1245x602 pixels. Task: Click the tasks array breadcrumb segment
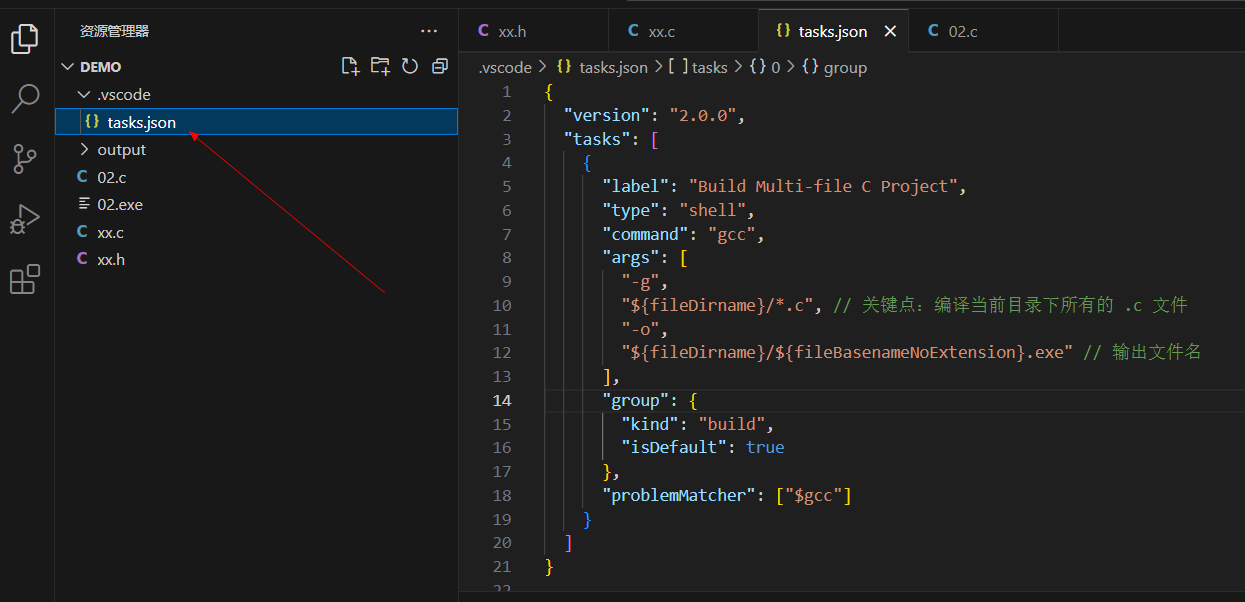[x=698, y=67]
